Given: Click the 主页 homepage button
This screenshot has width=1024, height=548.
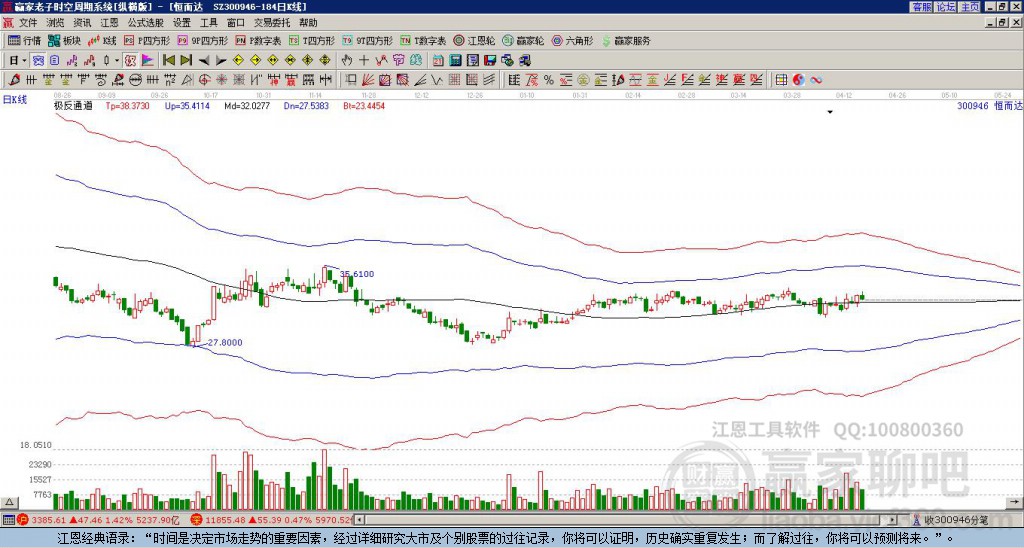Looking at the screenshot, I should coord(970,7).
